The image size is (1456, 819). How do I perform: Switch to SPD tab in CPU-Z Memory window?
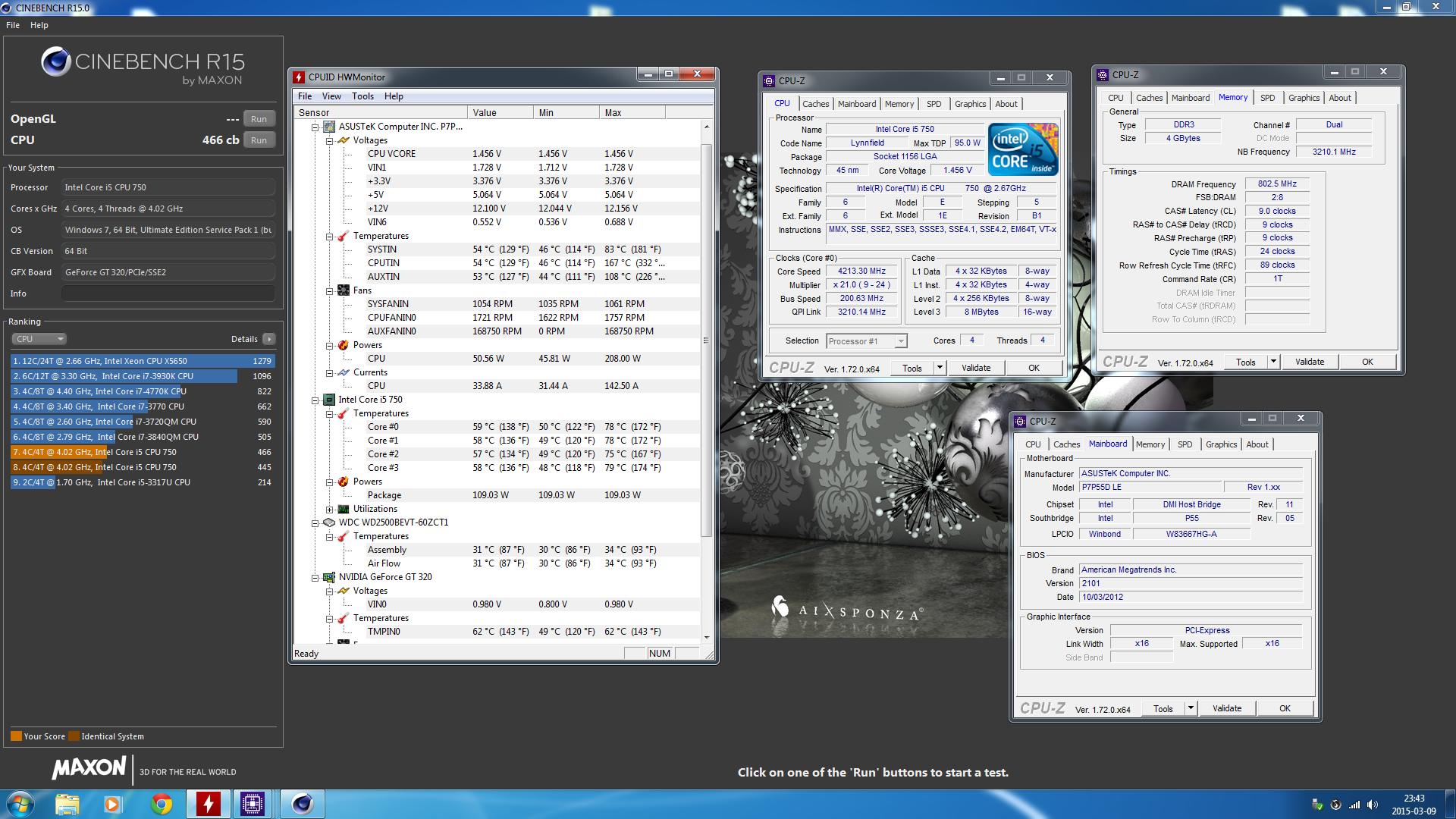[x=1267, y=98]
